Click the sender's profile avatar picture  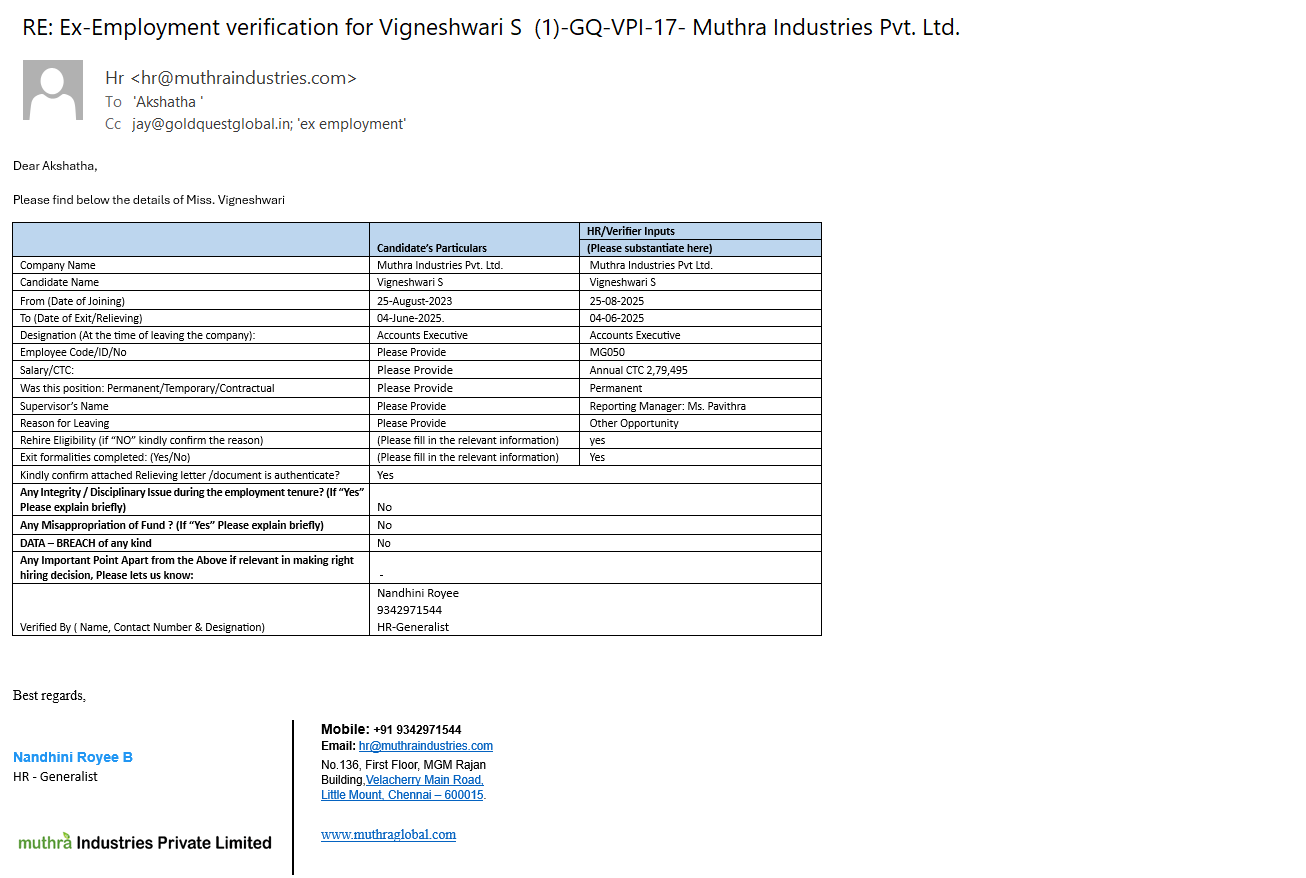pos(53,90)
